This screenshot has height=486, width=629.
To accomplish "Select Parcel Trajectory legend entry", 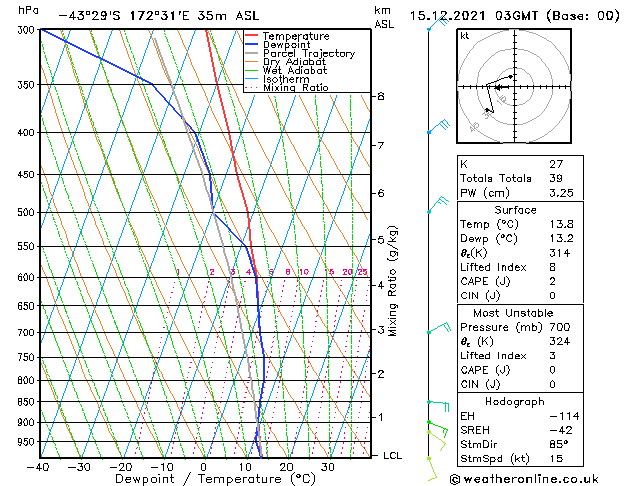I will click(308, 54).
